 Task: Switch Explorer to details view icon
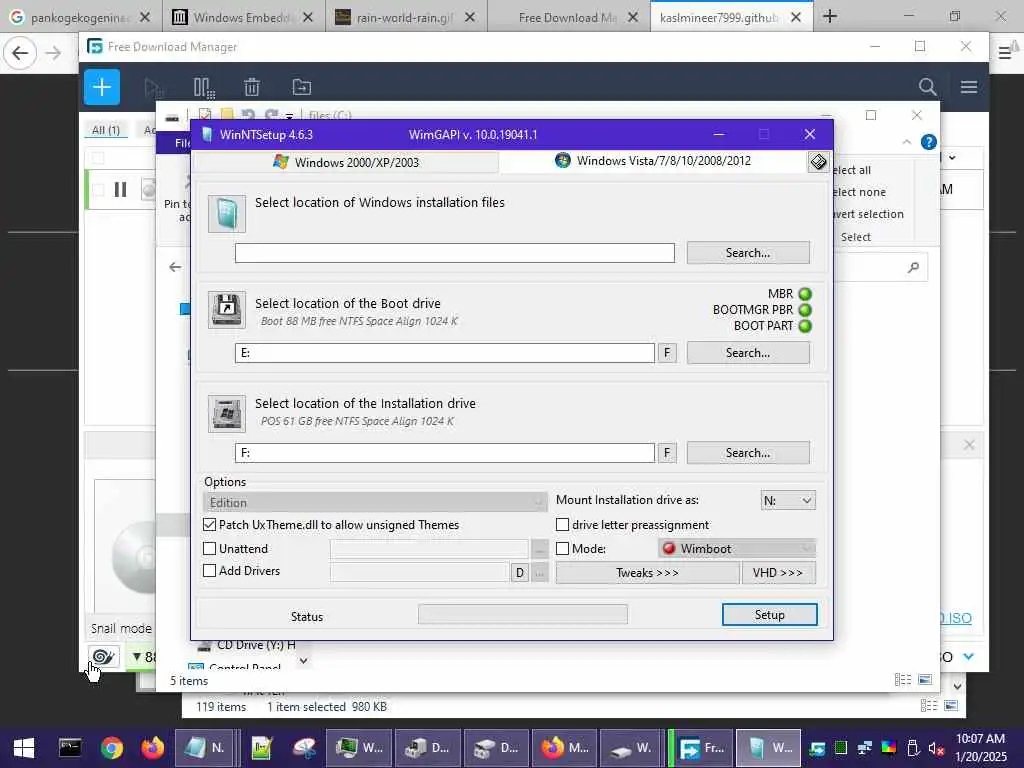[903, 680]
